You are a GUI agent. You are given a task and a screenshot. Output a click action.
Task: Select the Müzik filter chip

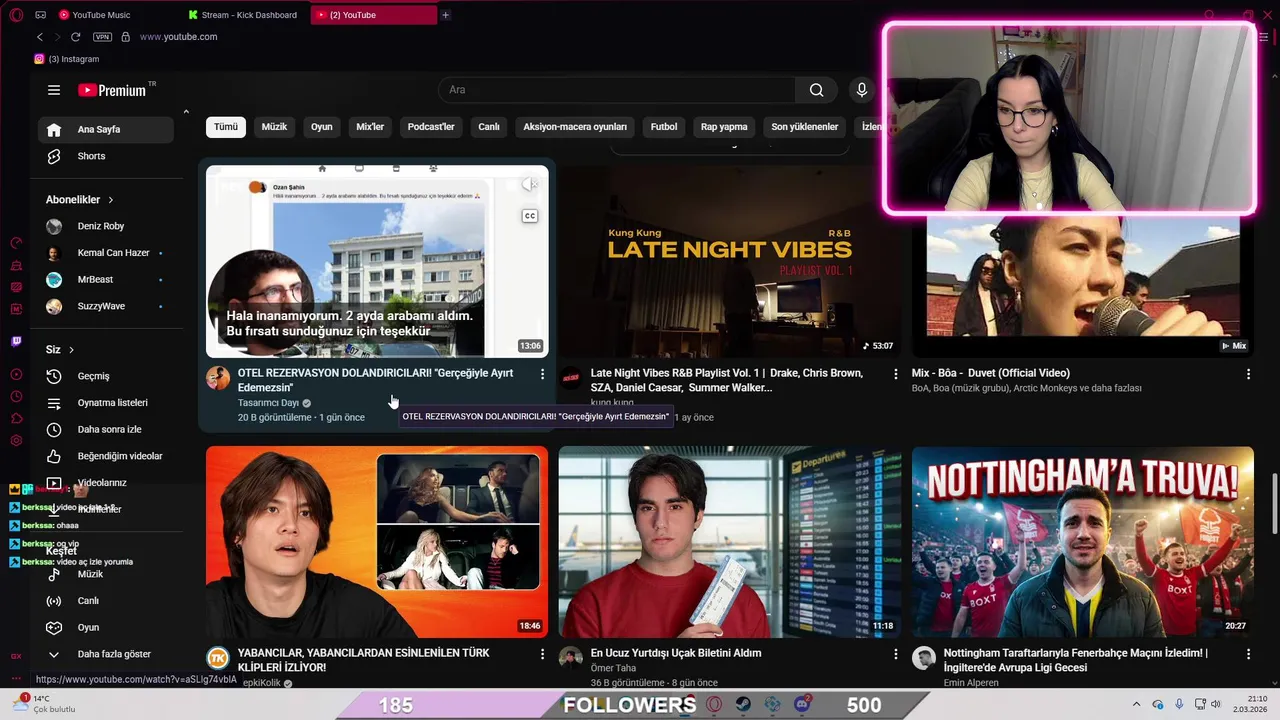pos(274,127)
